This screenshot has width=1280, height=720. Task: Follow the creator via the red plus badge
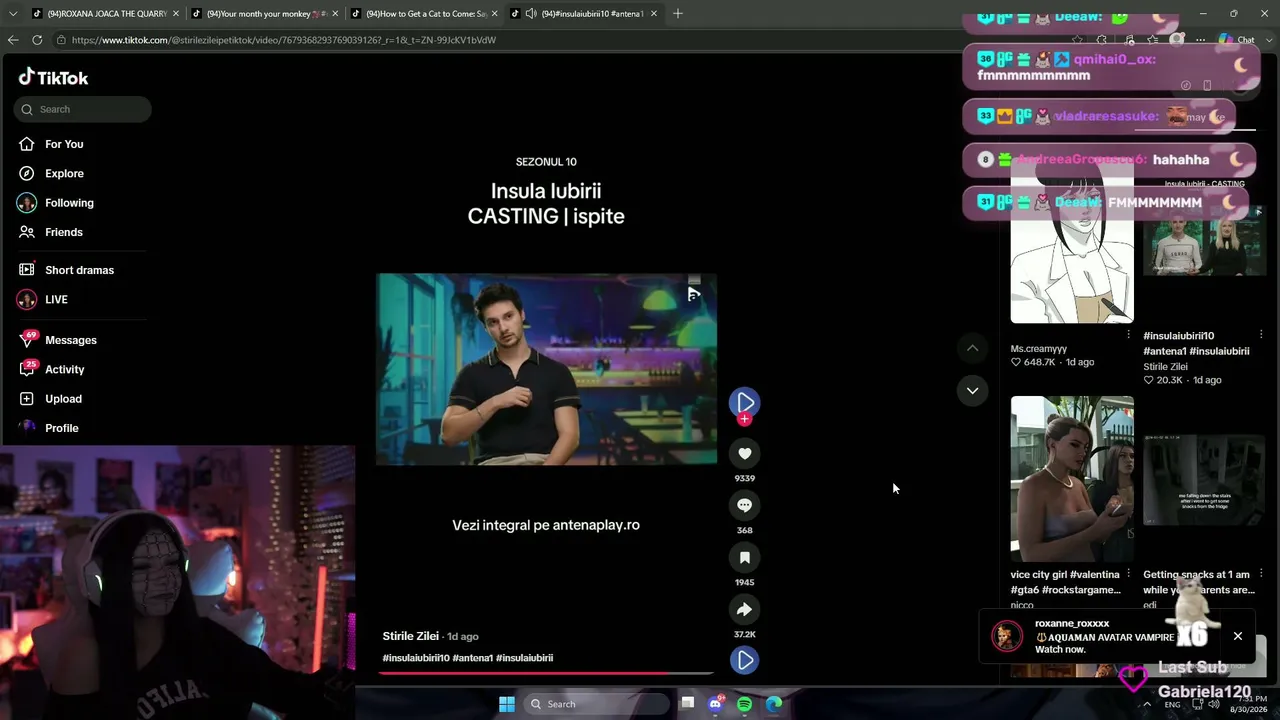744,419
